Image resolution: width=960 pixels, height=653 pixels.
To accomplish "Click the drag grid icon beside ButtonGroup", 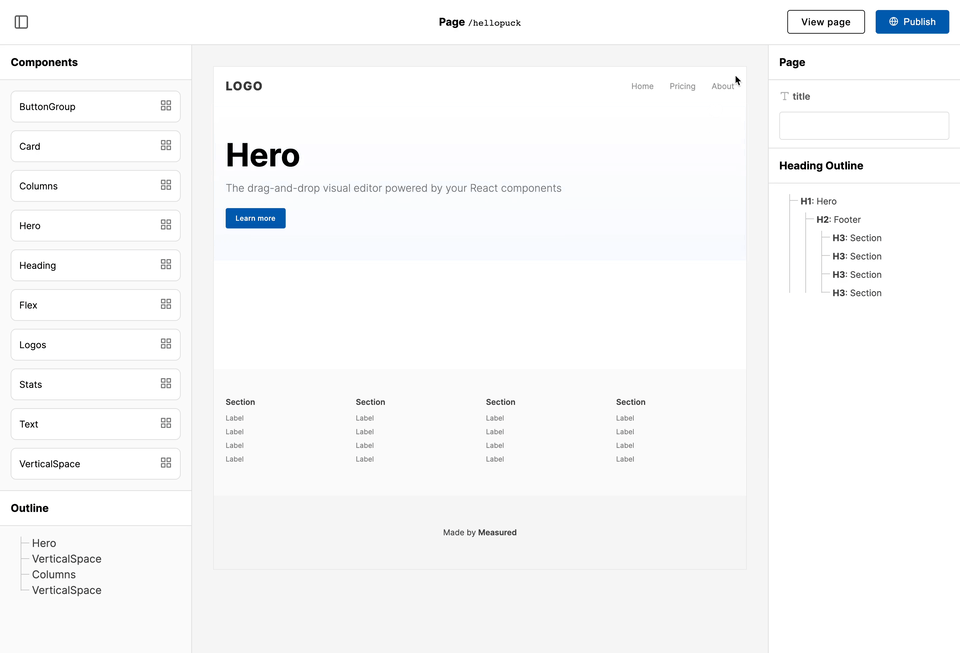I will point(166,106).
